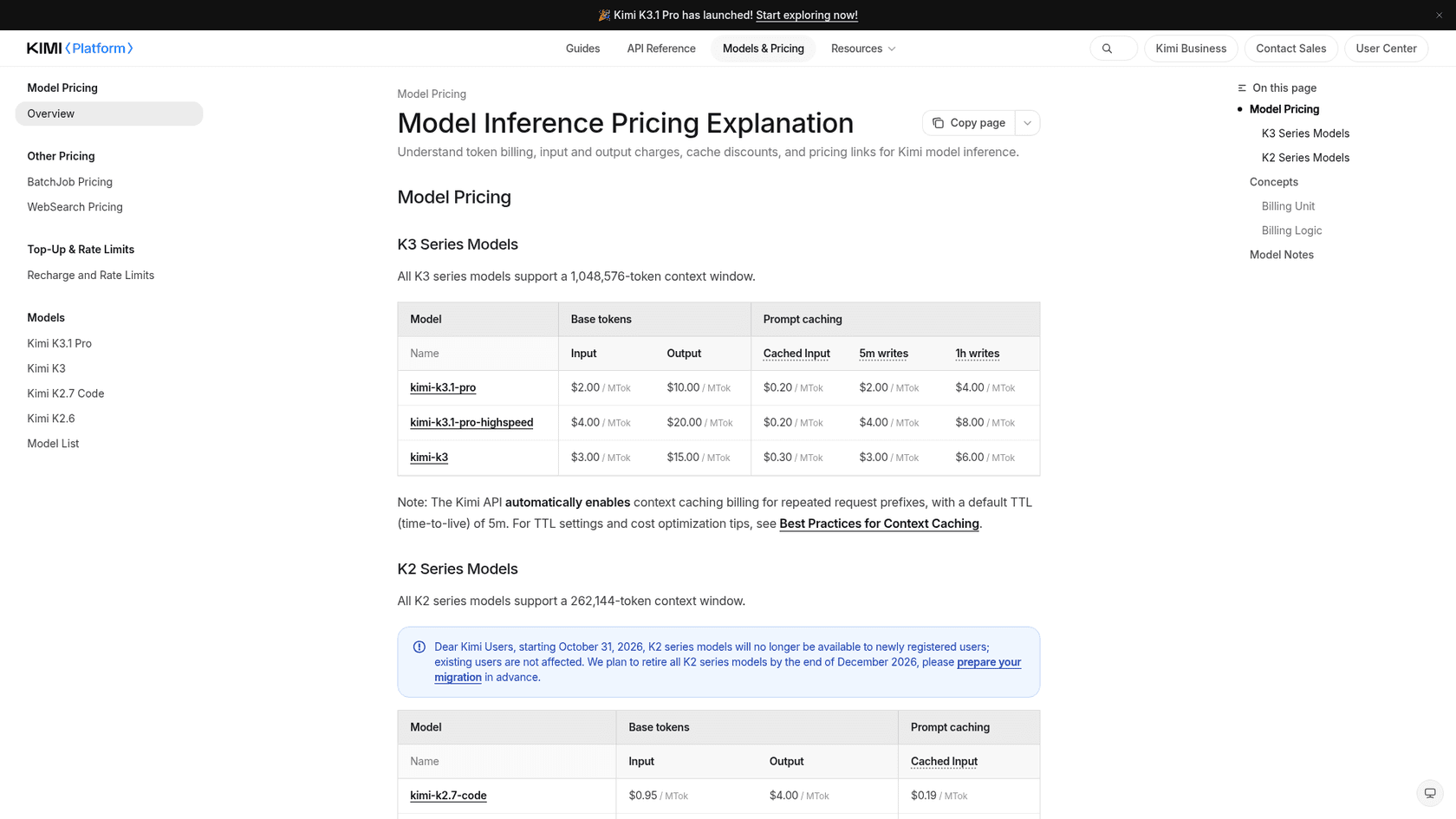The height and width of the screenshot is (819, 1456).
Task: Jump to Billing Logic section
Action: (1291, 231)
